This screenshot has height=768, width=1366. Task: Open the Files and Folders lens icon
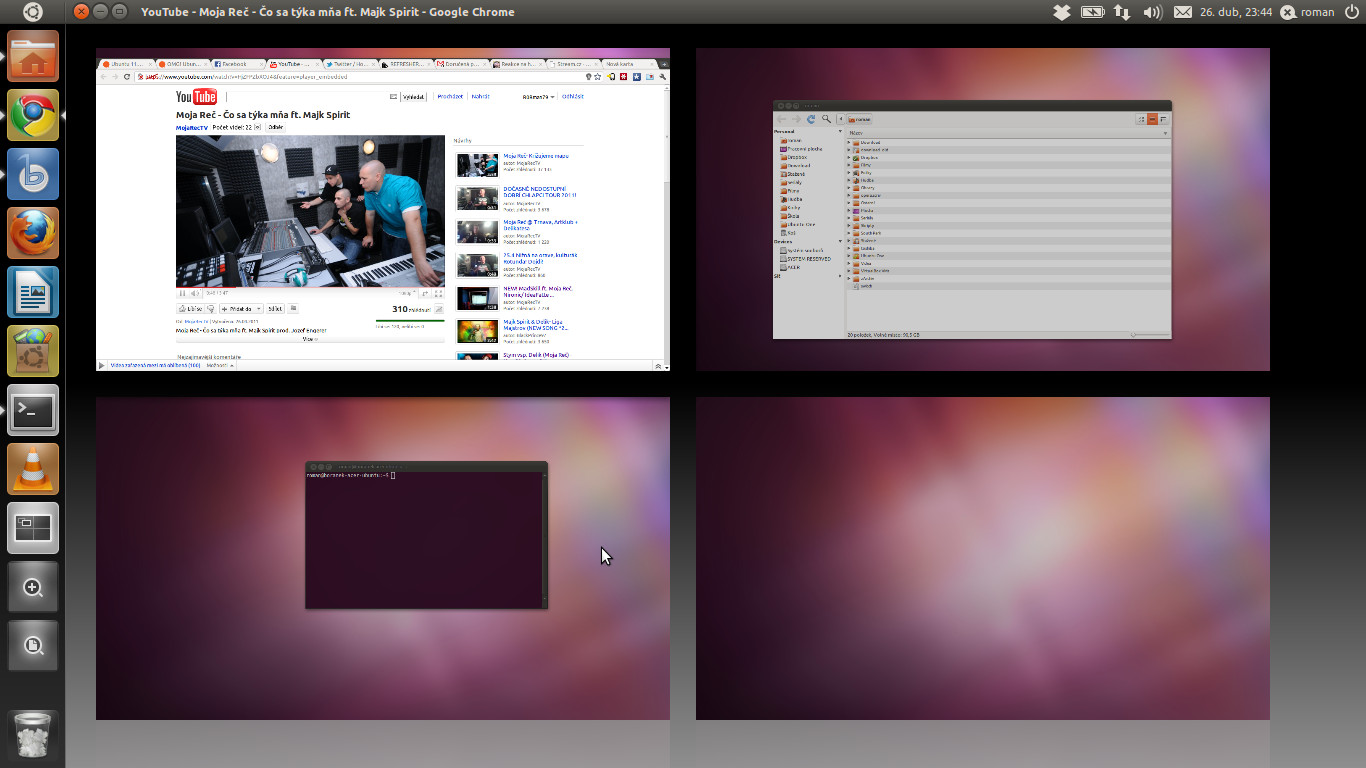click(33, 646)
